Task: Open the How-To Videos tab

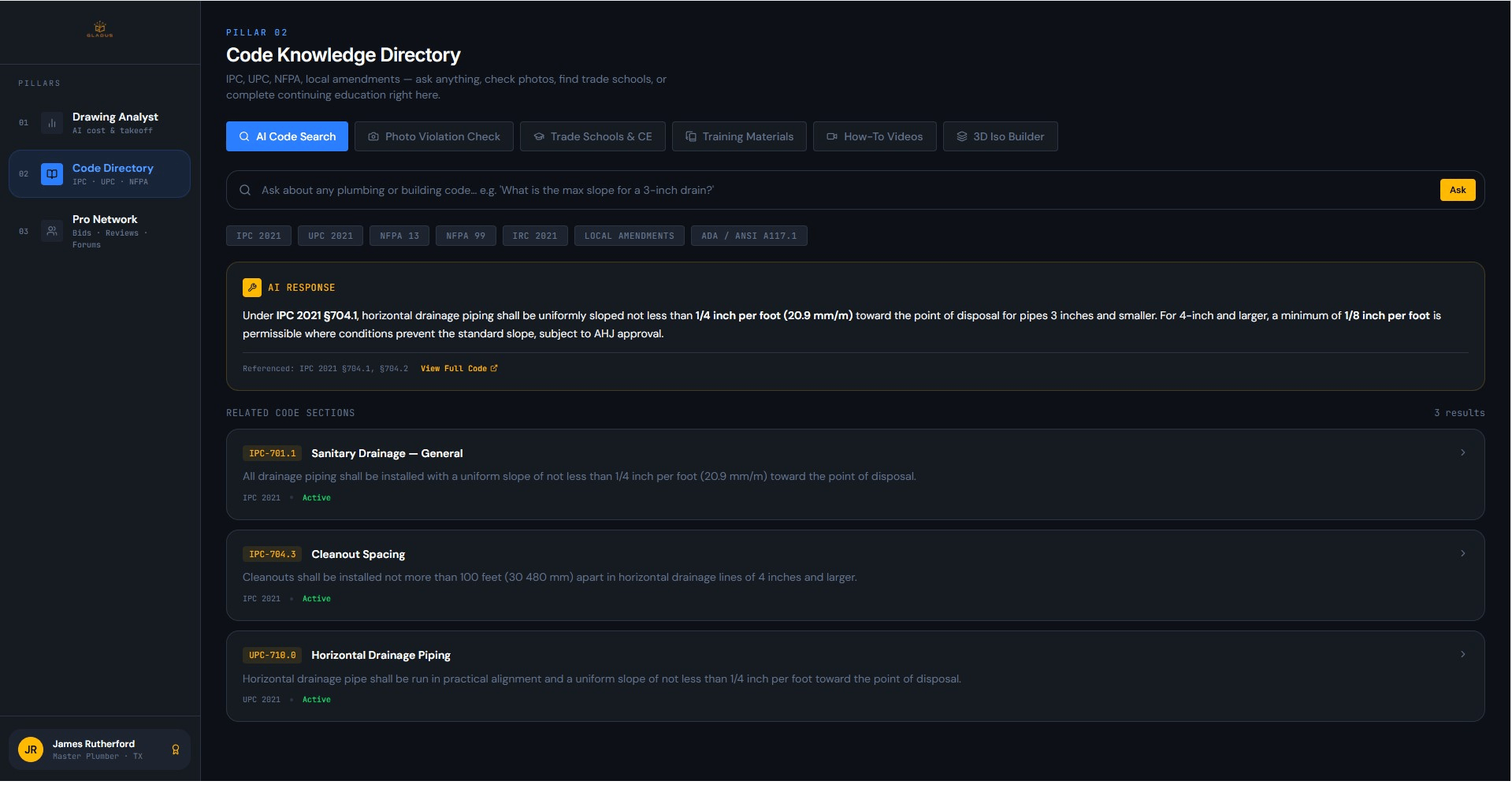Action: [875, 136]
